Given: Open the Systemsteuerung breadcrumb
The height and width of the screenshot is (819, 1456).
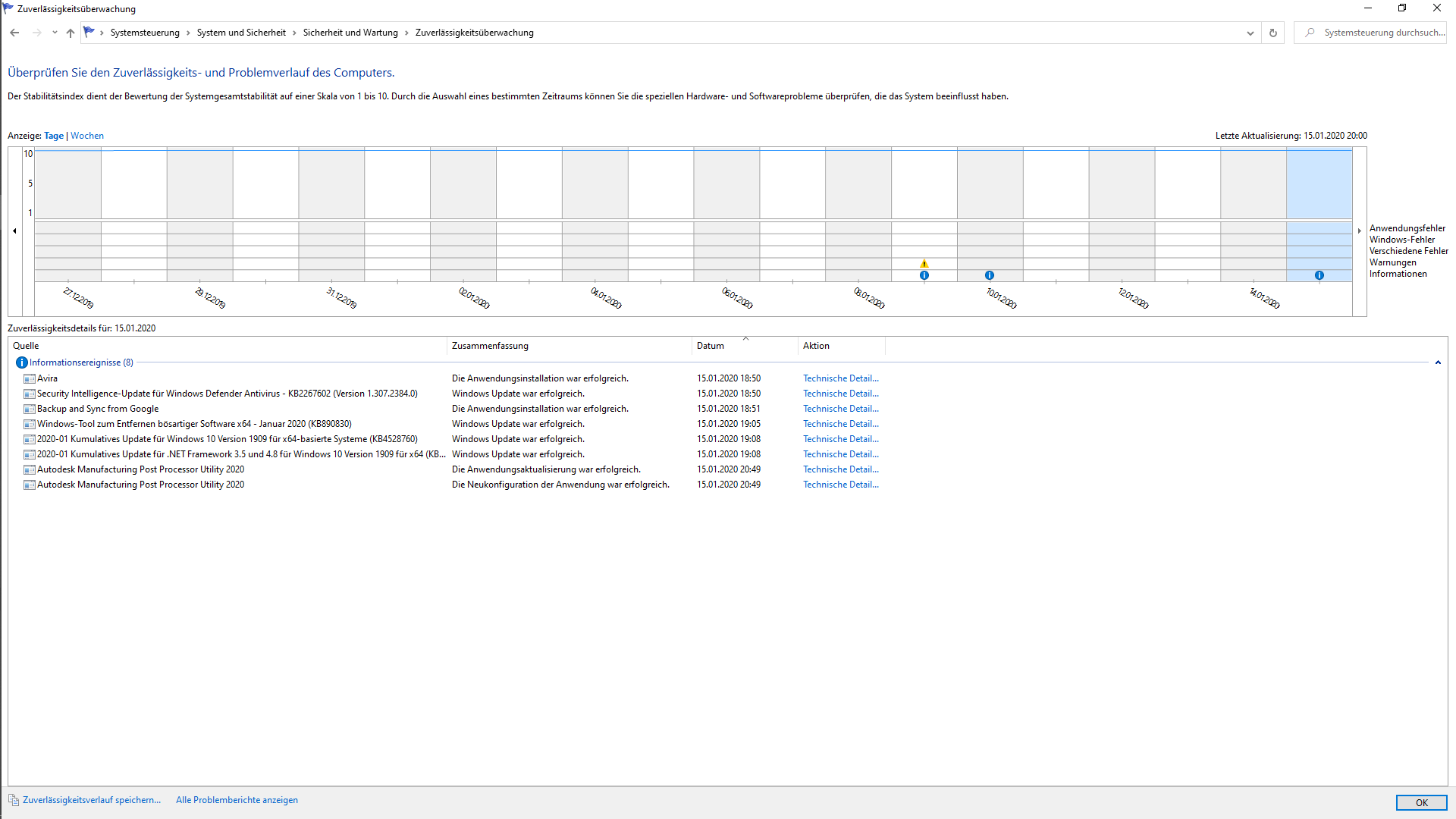Looking at the screenshot, I should (145, 33).
